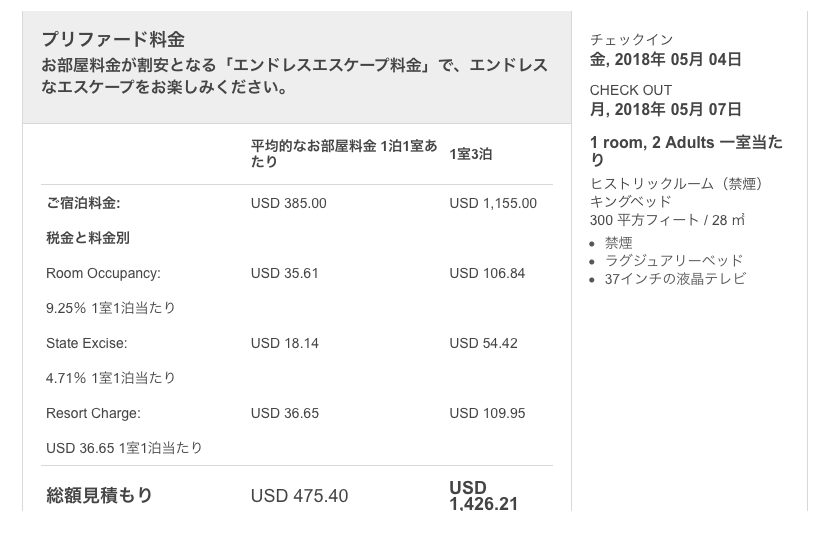The width and height of the screenshot is (821, 533).
Task: Click the 1室3泊 column header
Action: coord(470,154)
